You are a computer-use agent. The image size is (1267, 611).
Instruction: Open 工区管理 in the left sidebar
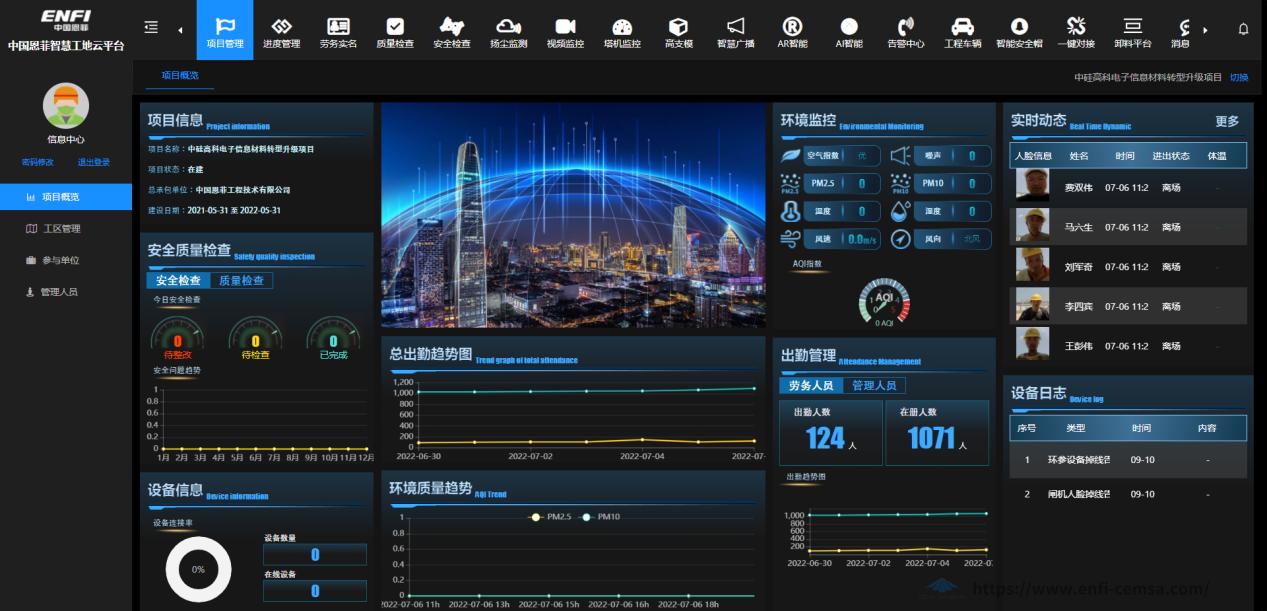click(x=61, y=229)
